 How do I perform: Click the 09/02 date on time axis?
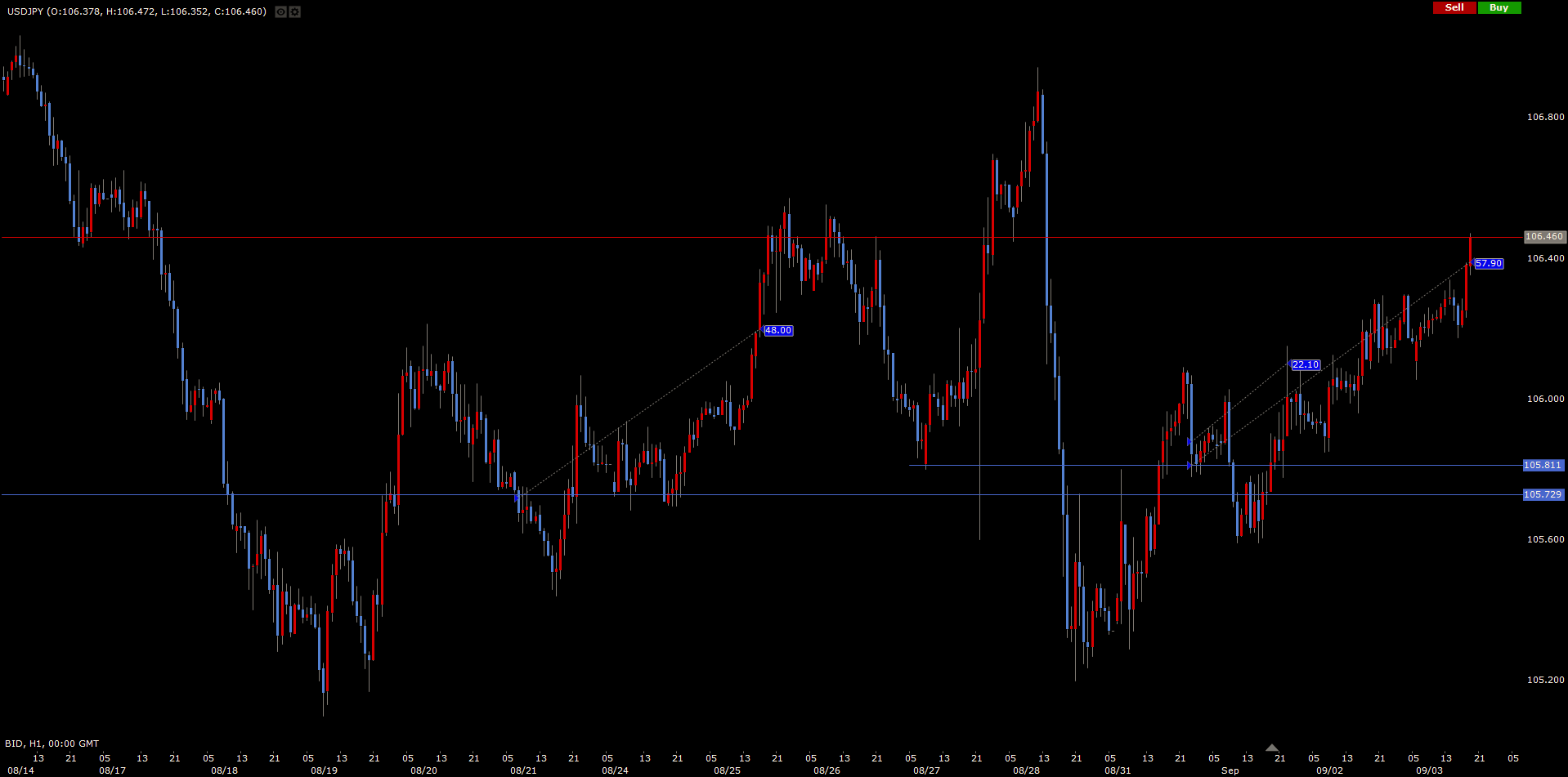click(x=1329, y=771)
